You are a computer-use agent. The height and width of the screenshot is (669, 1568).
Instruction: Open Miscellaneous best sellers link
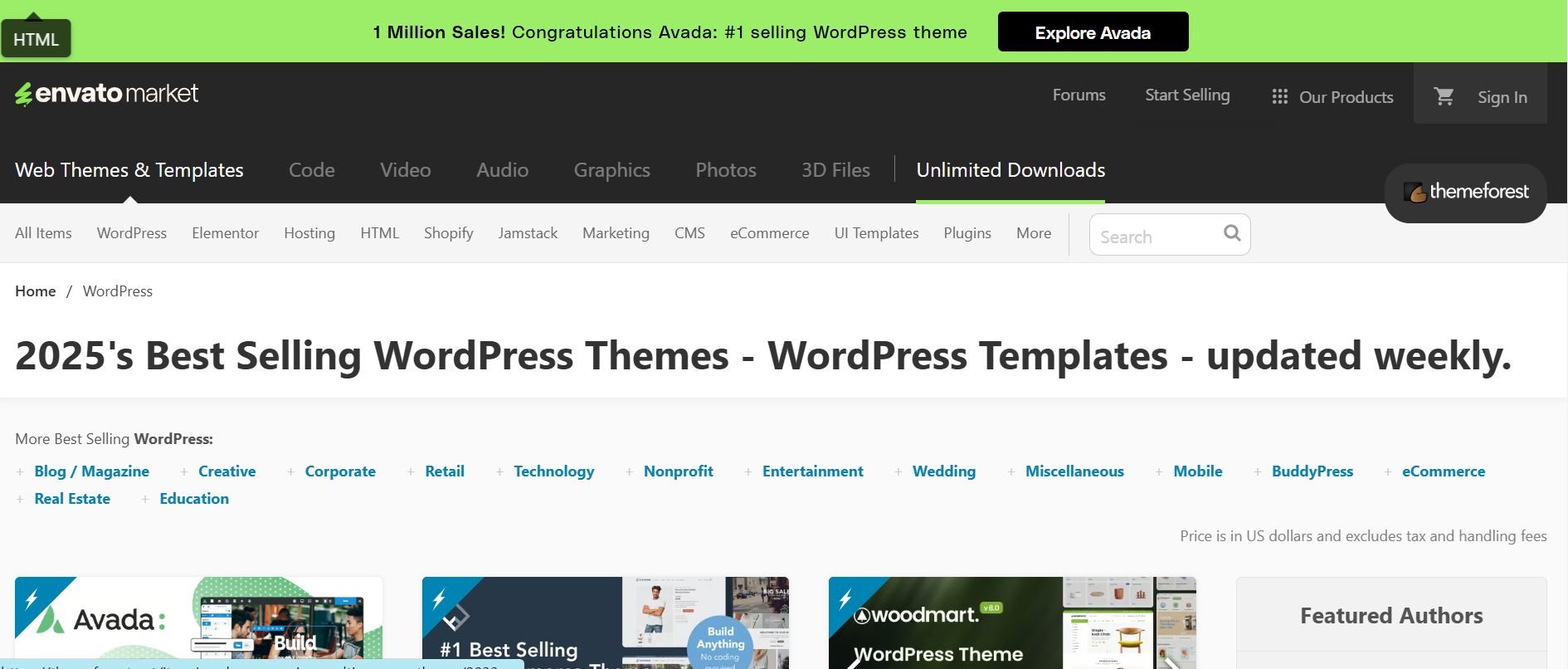[x=1074, y=471]
